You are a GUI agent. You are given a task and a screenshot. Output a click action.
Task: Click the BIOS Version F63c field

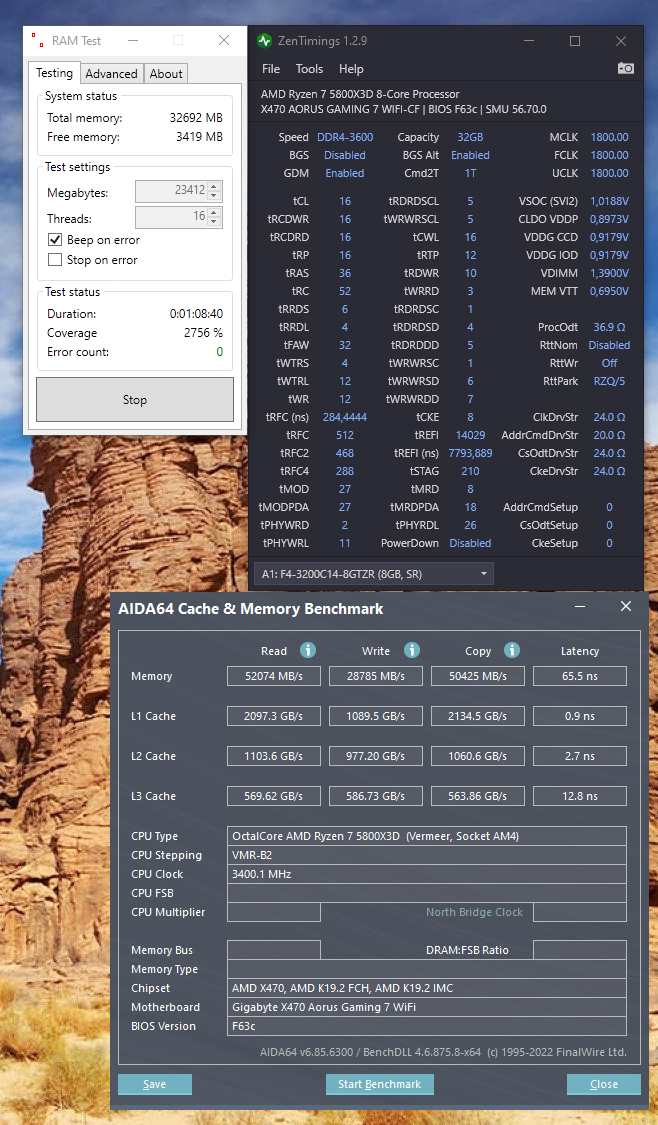(427, 1026)
